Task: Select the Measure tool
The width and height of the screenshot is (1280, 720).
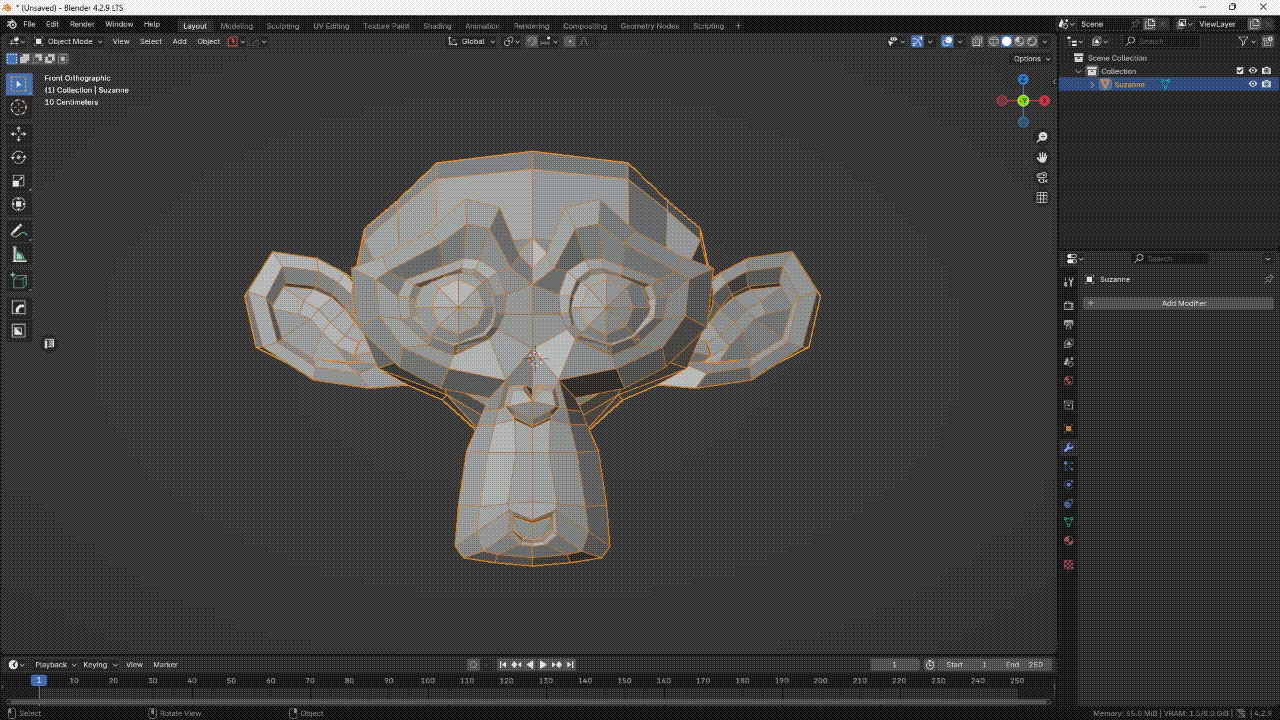Action: click(18, 255)
